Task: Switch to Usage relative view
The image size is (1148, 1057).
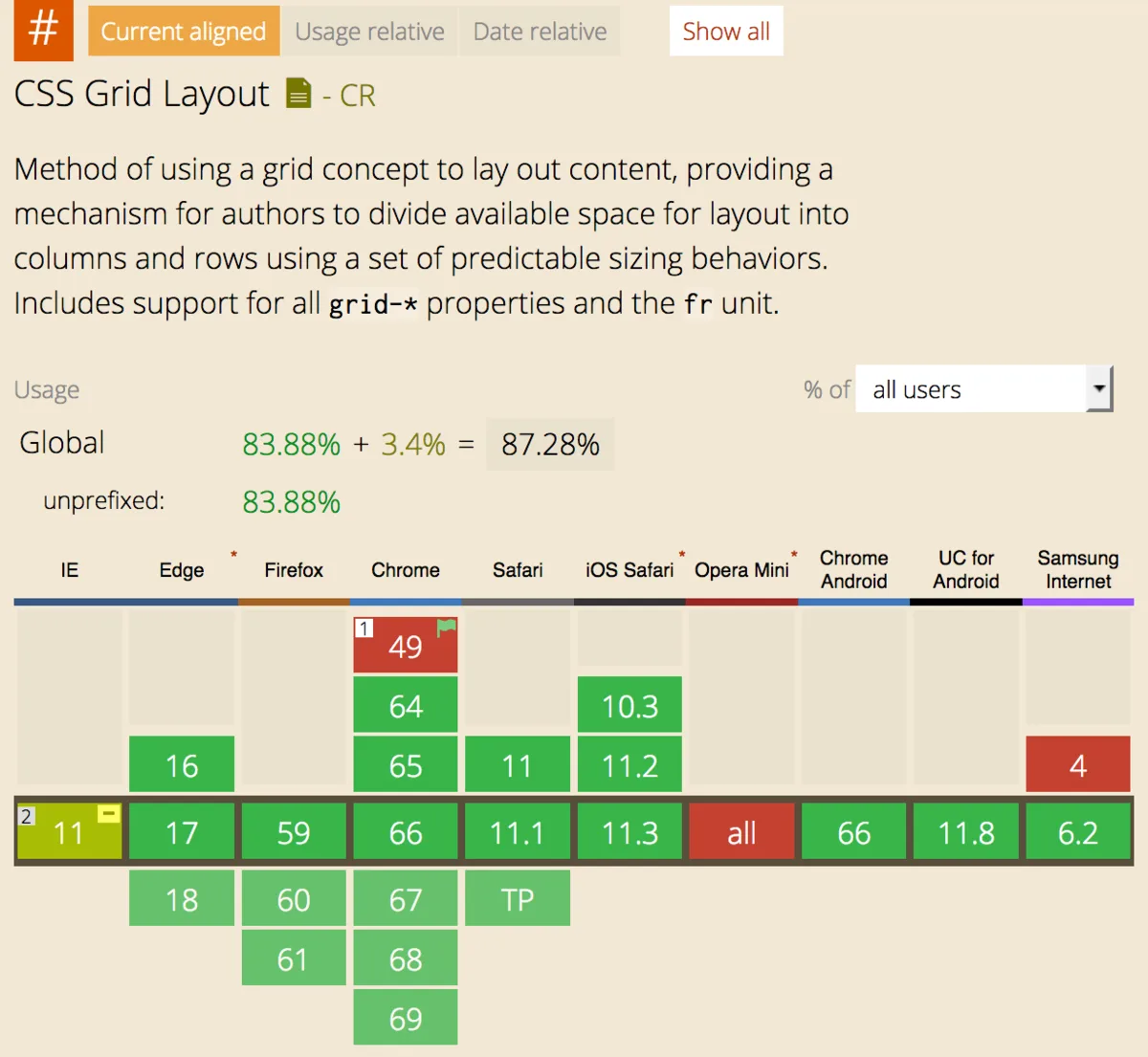Action: point(369,31)
